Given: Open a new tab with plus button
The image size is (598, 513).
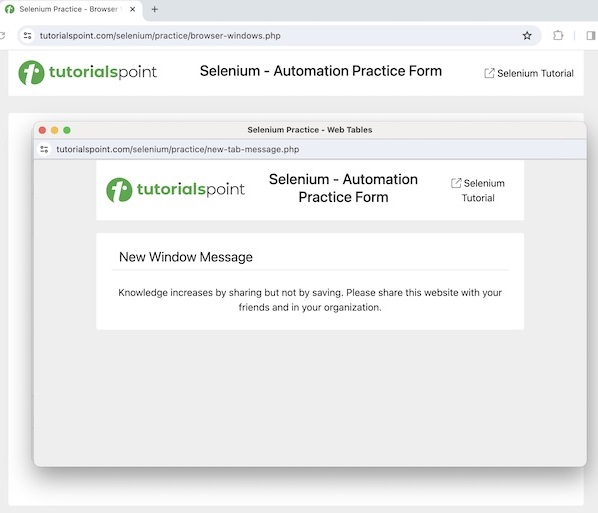Looking at the screenshot, I should 154,9.
